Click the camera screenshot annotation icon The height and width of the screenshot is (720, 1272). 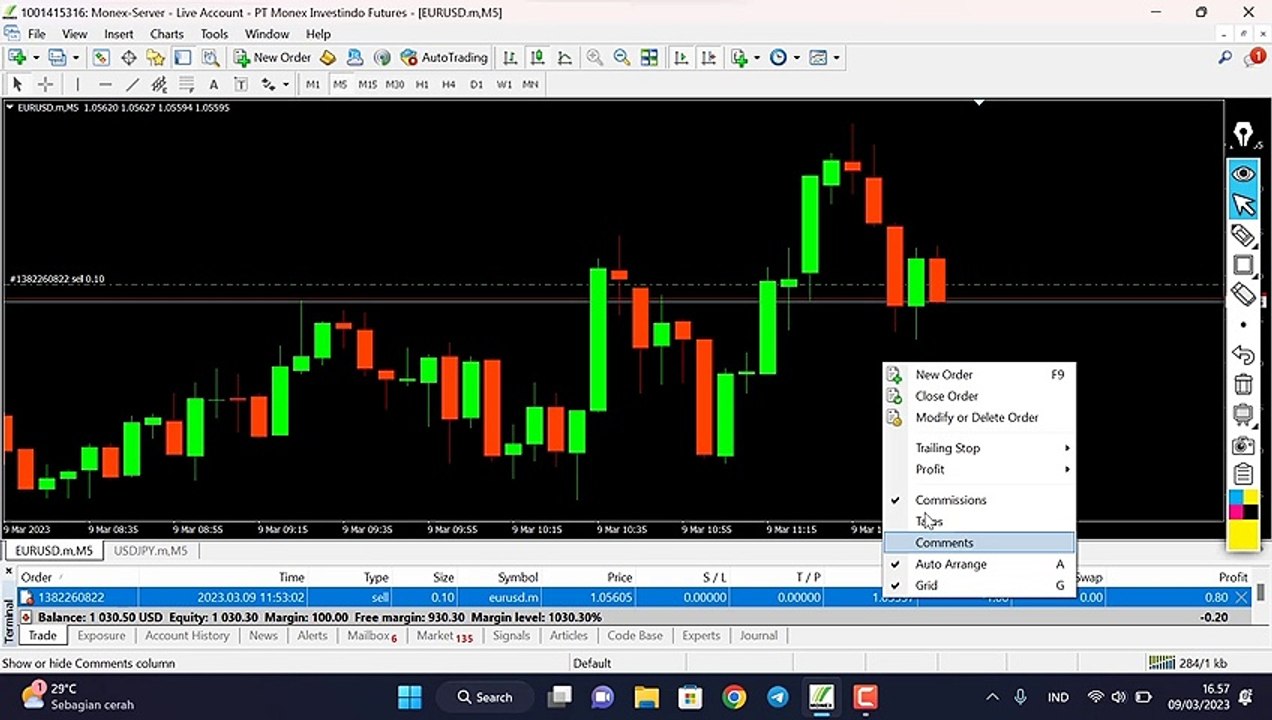pos(1243,445)
